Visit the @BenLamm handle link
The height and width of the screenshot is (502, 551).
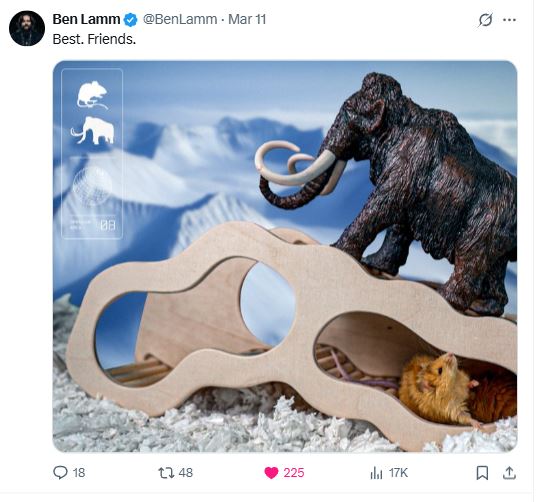pos(180,19)
